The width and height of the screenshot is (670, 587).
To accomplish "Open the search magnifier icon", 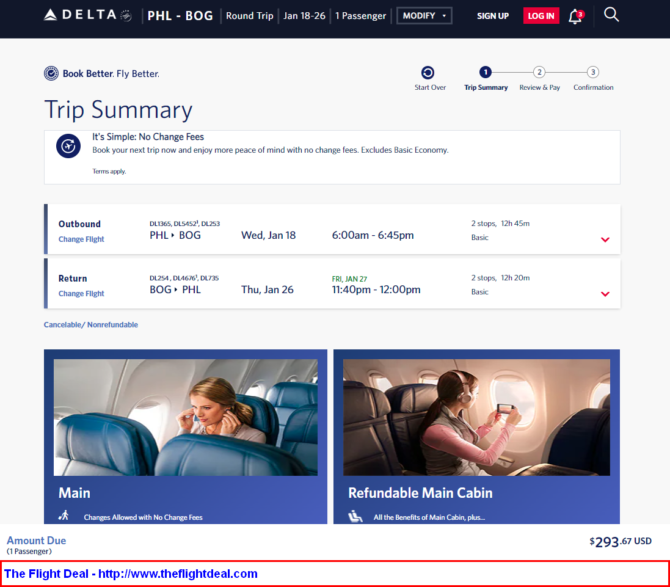I will click(611, 15).
